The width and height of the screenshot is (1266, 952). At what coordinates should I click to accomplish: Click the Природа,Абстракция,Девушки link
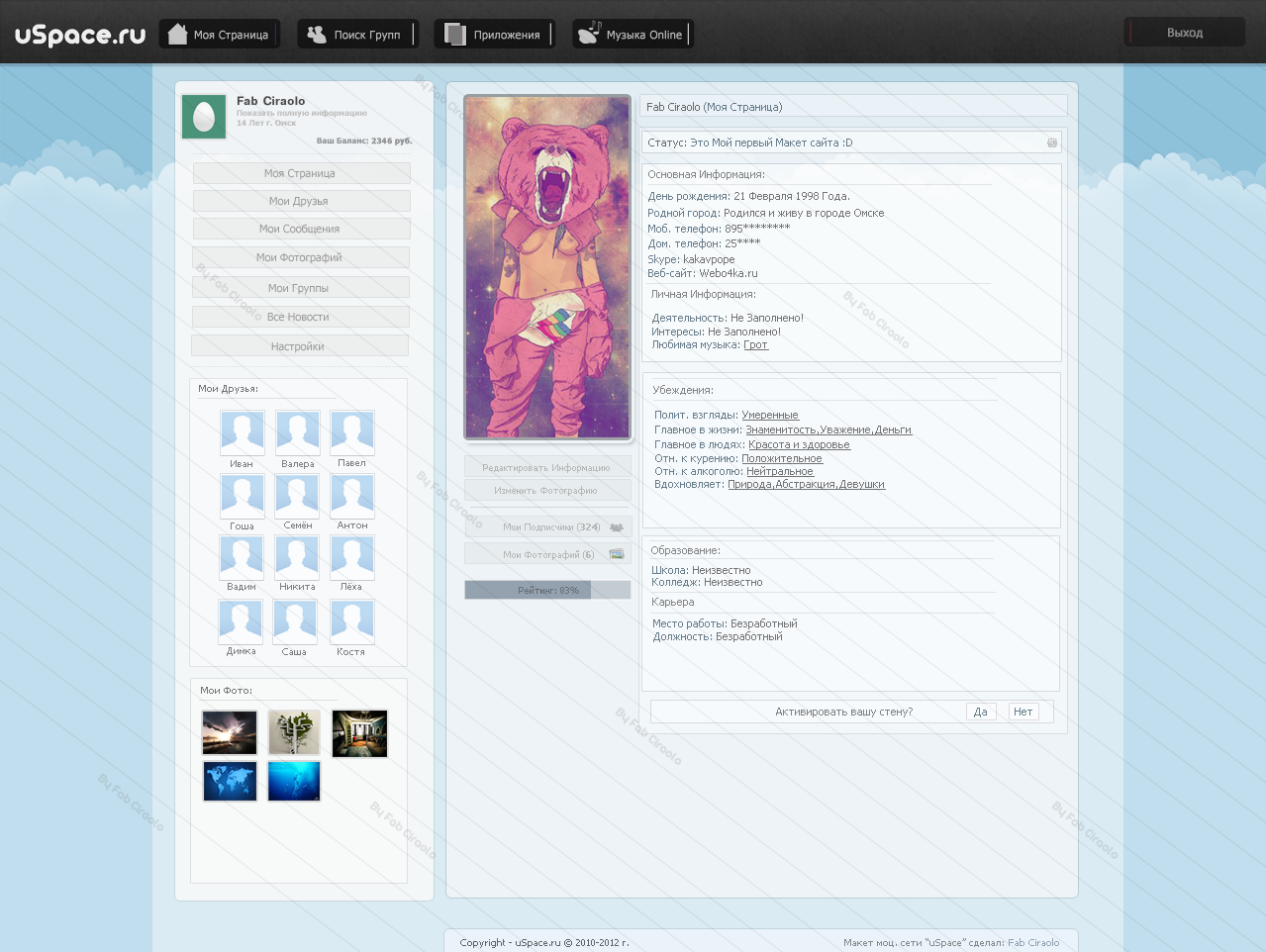806,485
